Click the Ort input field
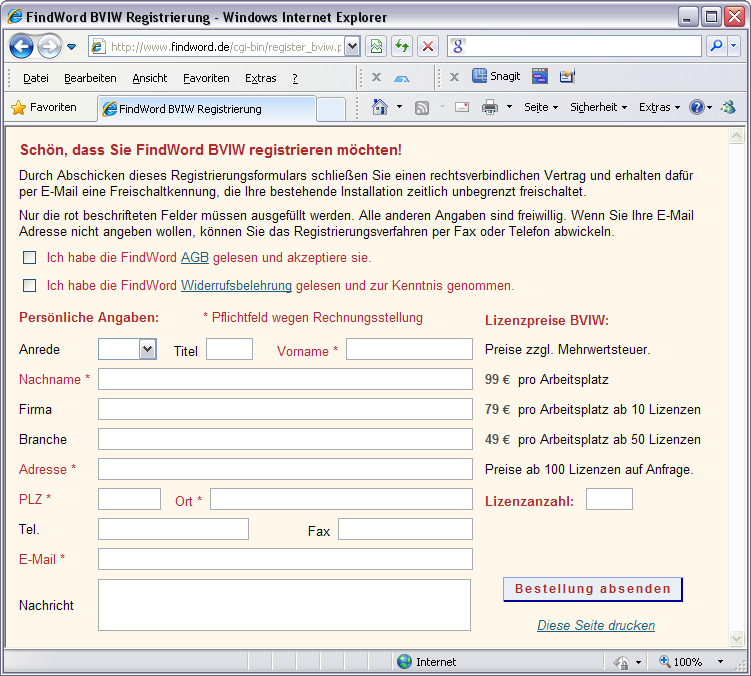751x676 pixels. coord(341,499)
